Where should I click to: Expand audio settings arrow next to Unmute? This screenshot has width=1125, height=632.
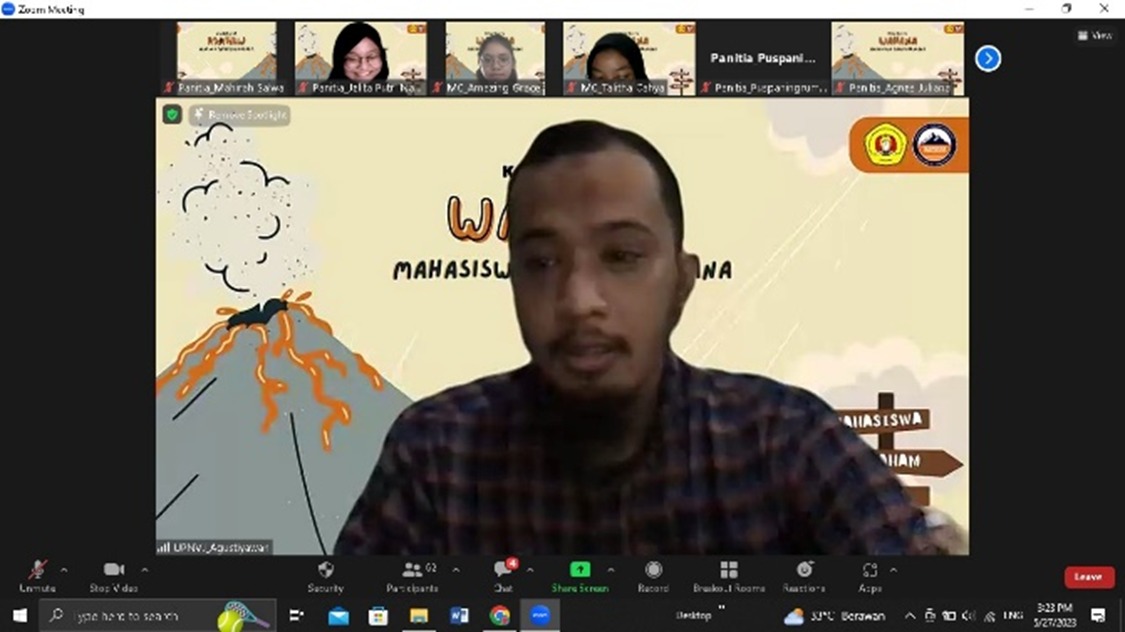point(64,570)
